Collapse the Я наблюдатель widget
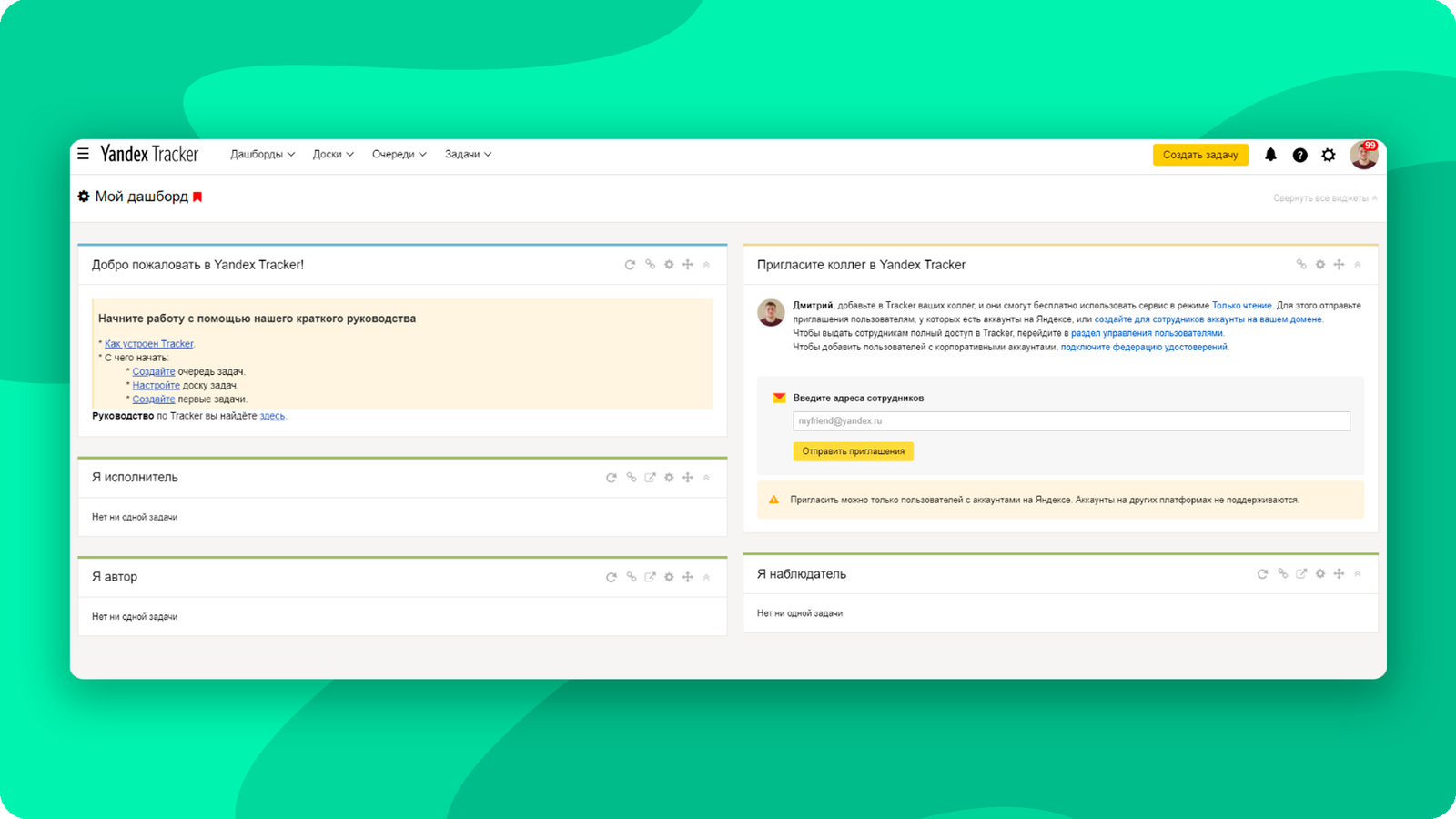Image resolution: width=1456 pixels, height=819 pixels. click(x=1358, y=574)
